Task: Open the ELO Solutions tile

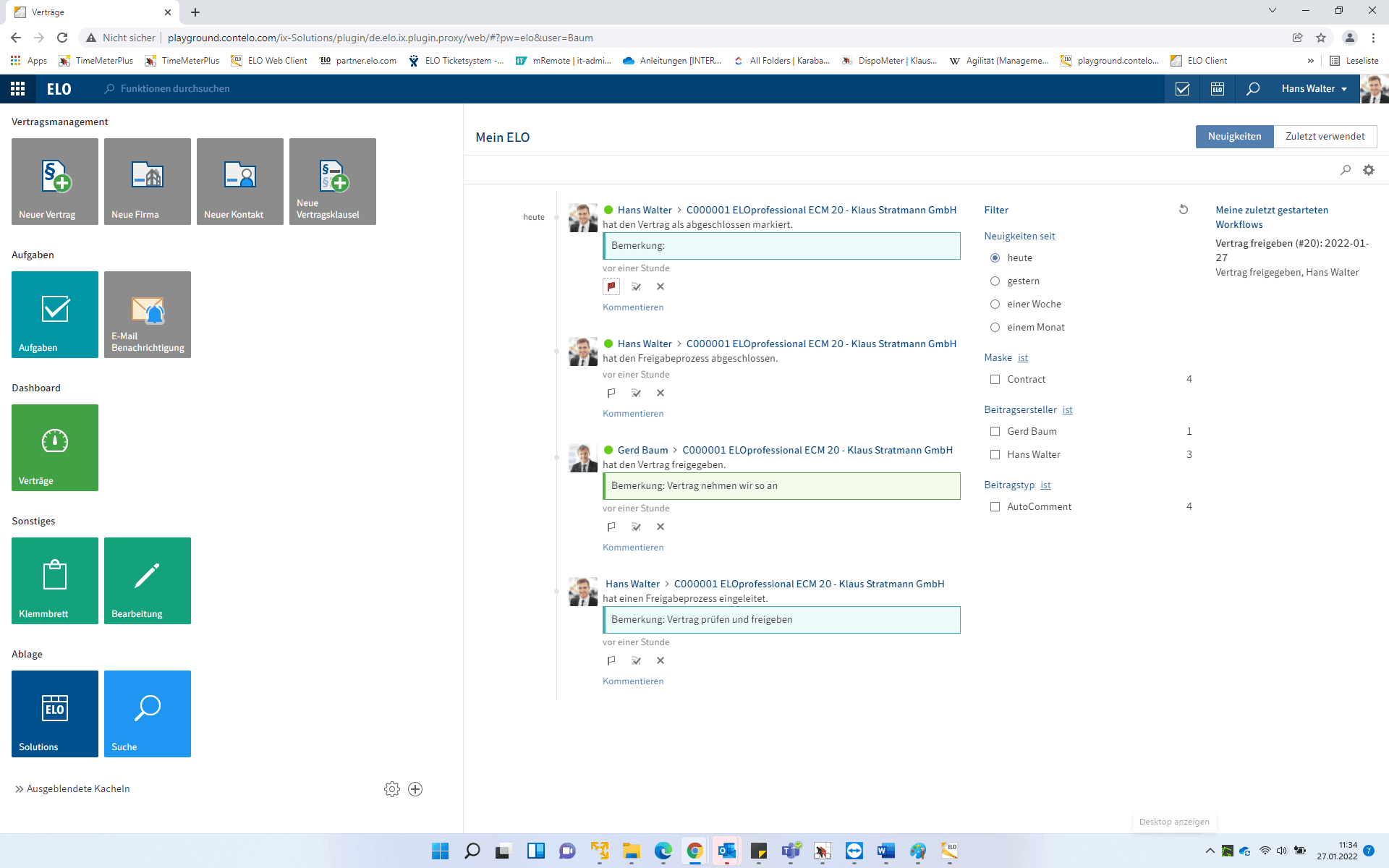Action: point(55,714)
